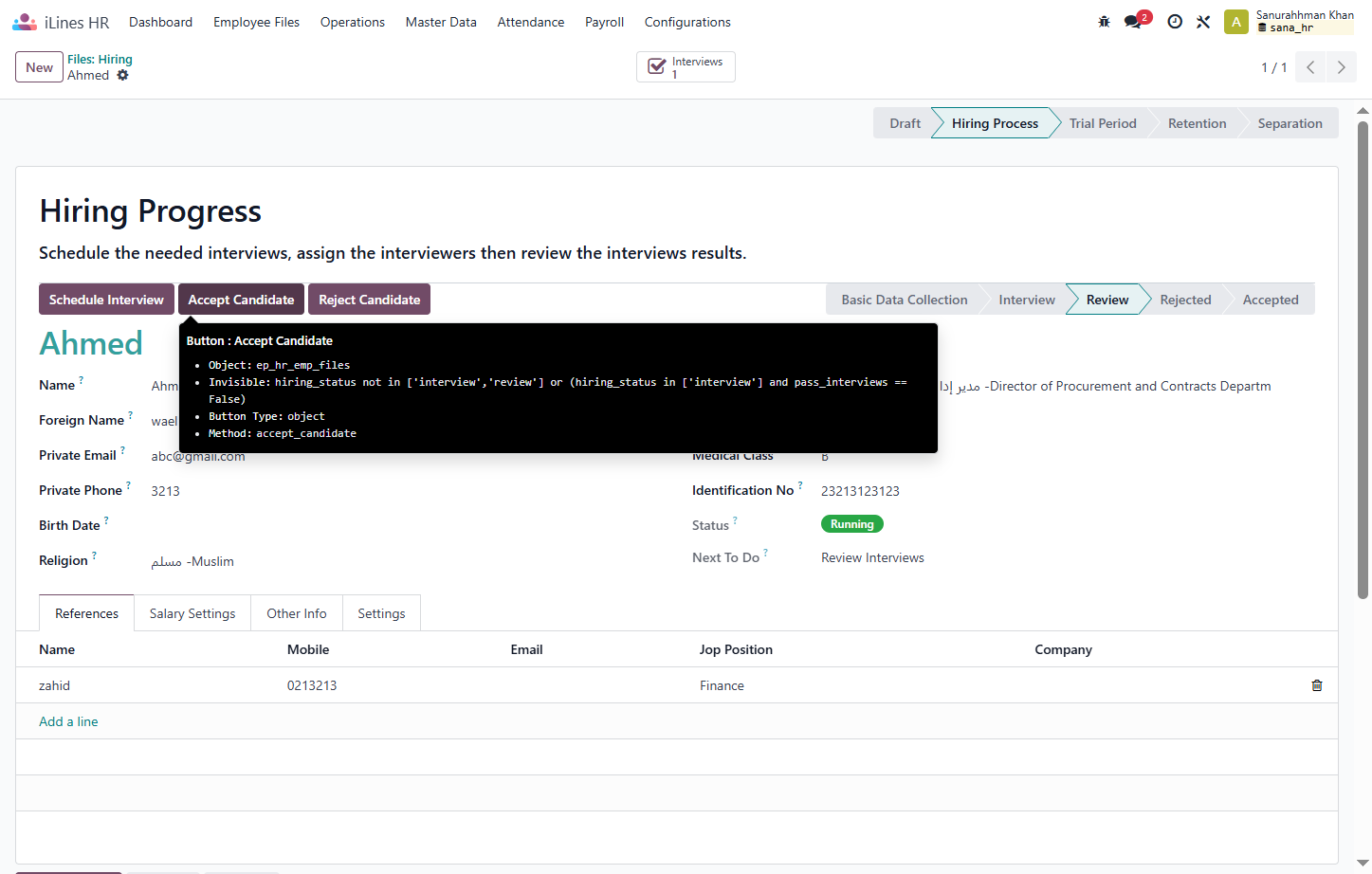Click the wrench tools icon
Screen dimensions: 1372x874
1203,22
